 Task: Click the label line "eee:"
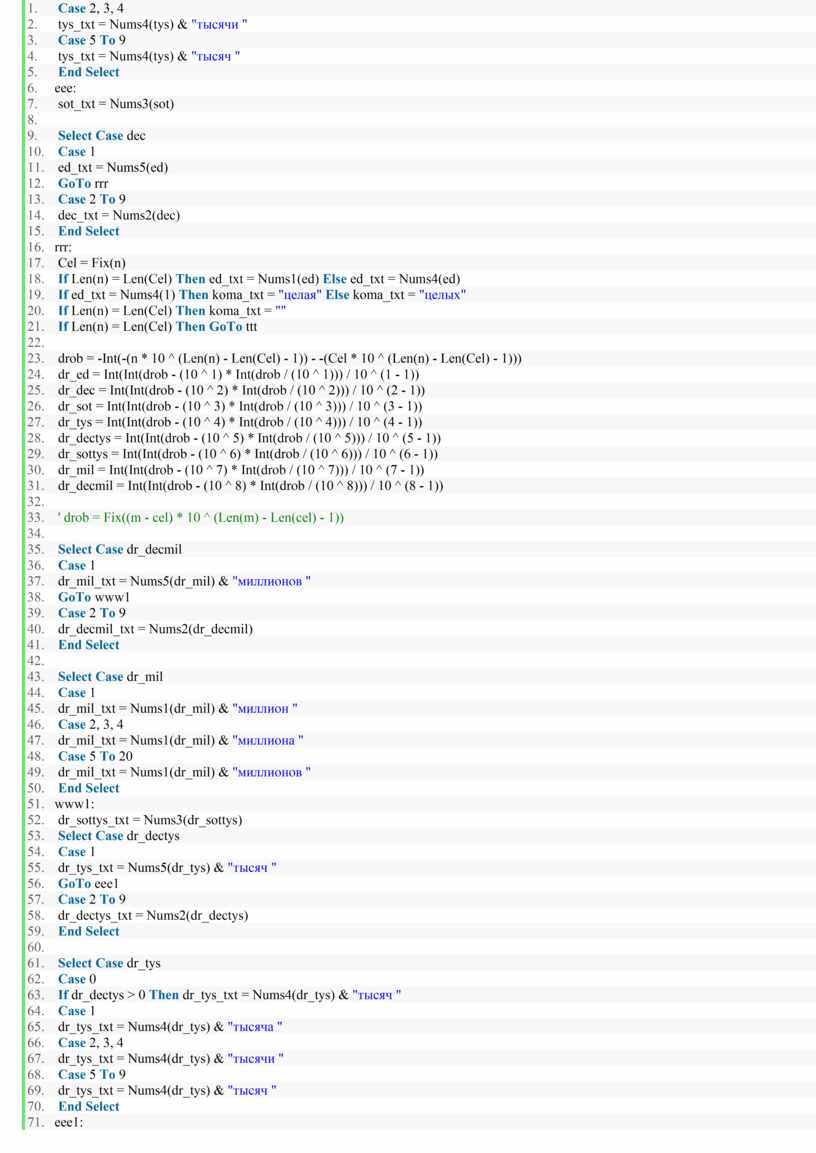[x=65, y=88]
